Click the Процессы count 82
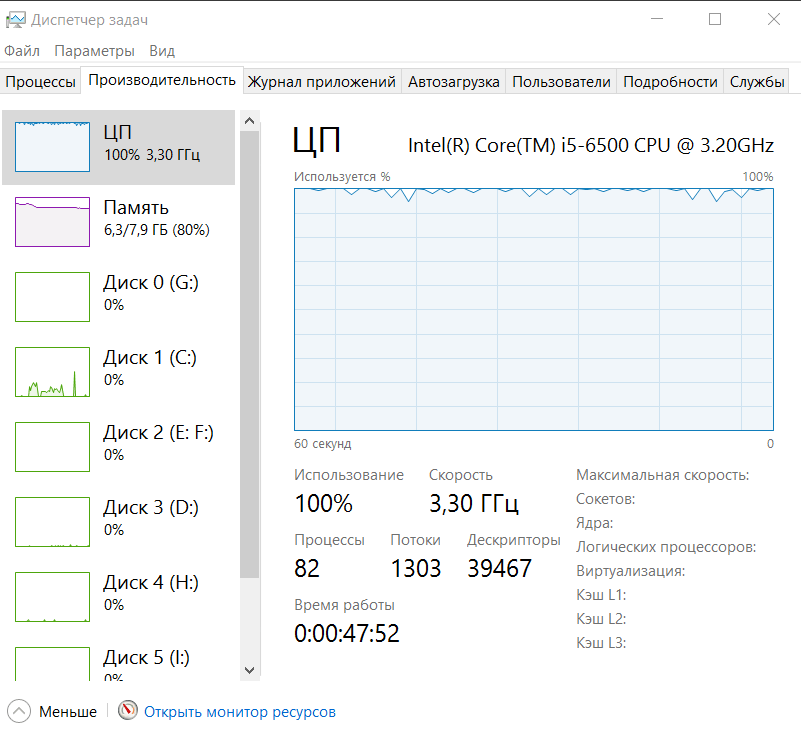This screenshot has height=738, width=801. click(307, 568)
